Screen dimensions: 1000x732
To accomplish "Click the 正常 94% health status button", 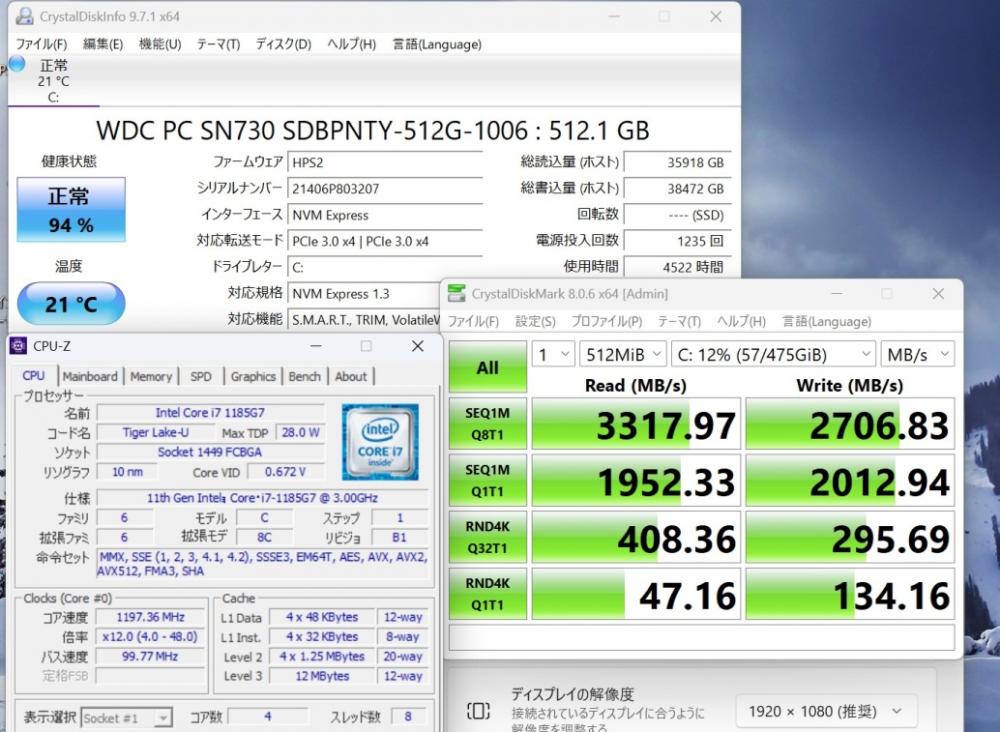I will [71, 210].
